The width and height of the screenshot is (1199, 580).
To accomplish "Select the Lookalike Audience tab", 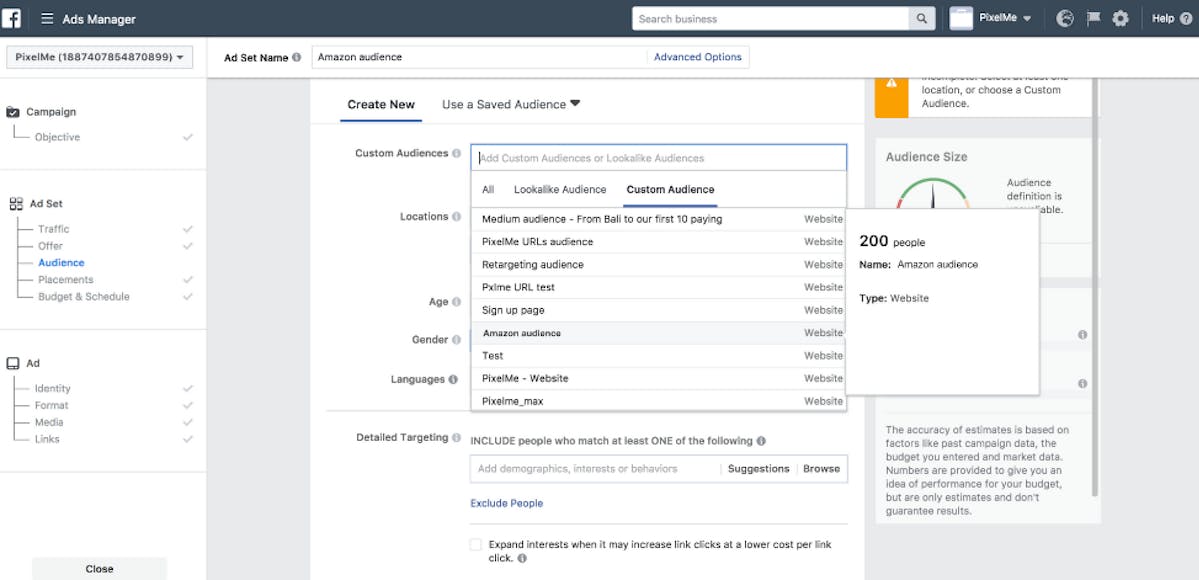I will tap(560, 190).
